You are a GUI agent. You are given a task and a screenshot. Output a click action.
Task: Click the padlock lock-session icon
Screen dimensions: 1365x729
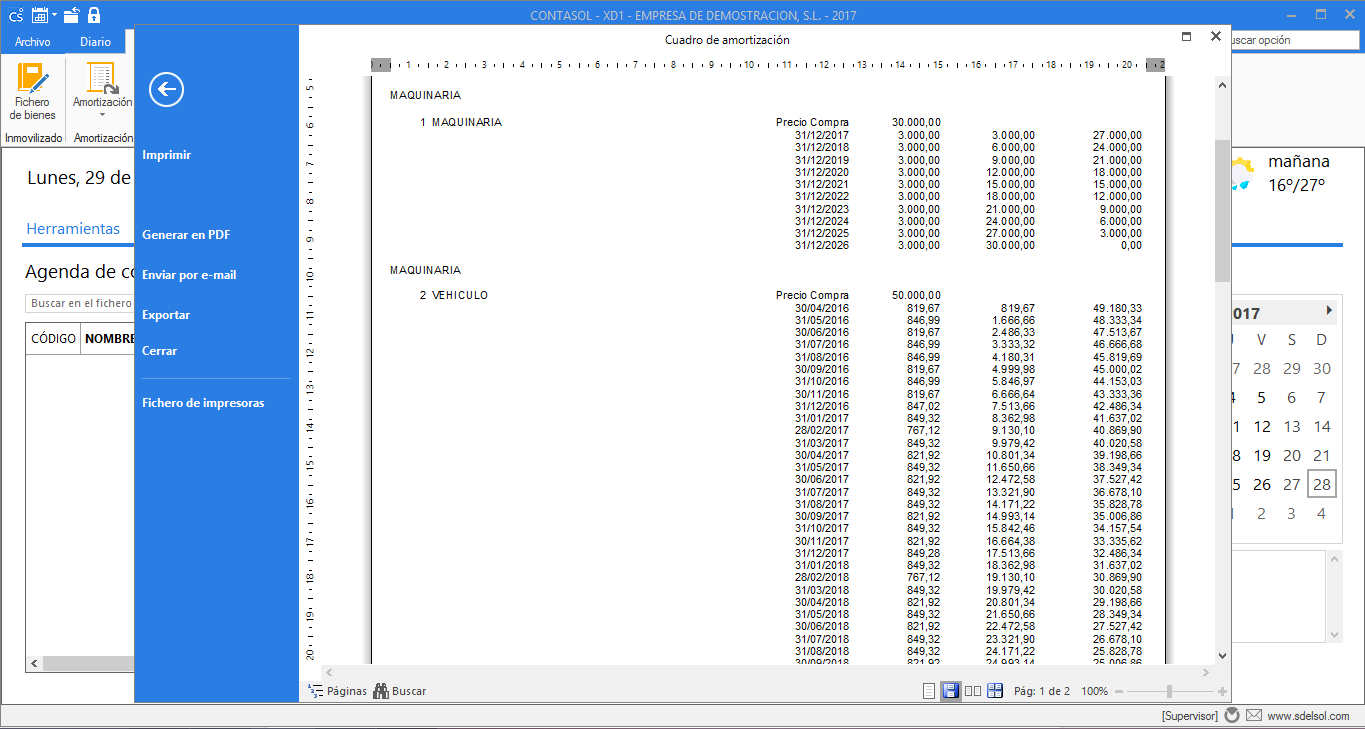tap(94, 15)
